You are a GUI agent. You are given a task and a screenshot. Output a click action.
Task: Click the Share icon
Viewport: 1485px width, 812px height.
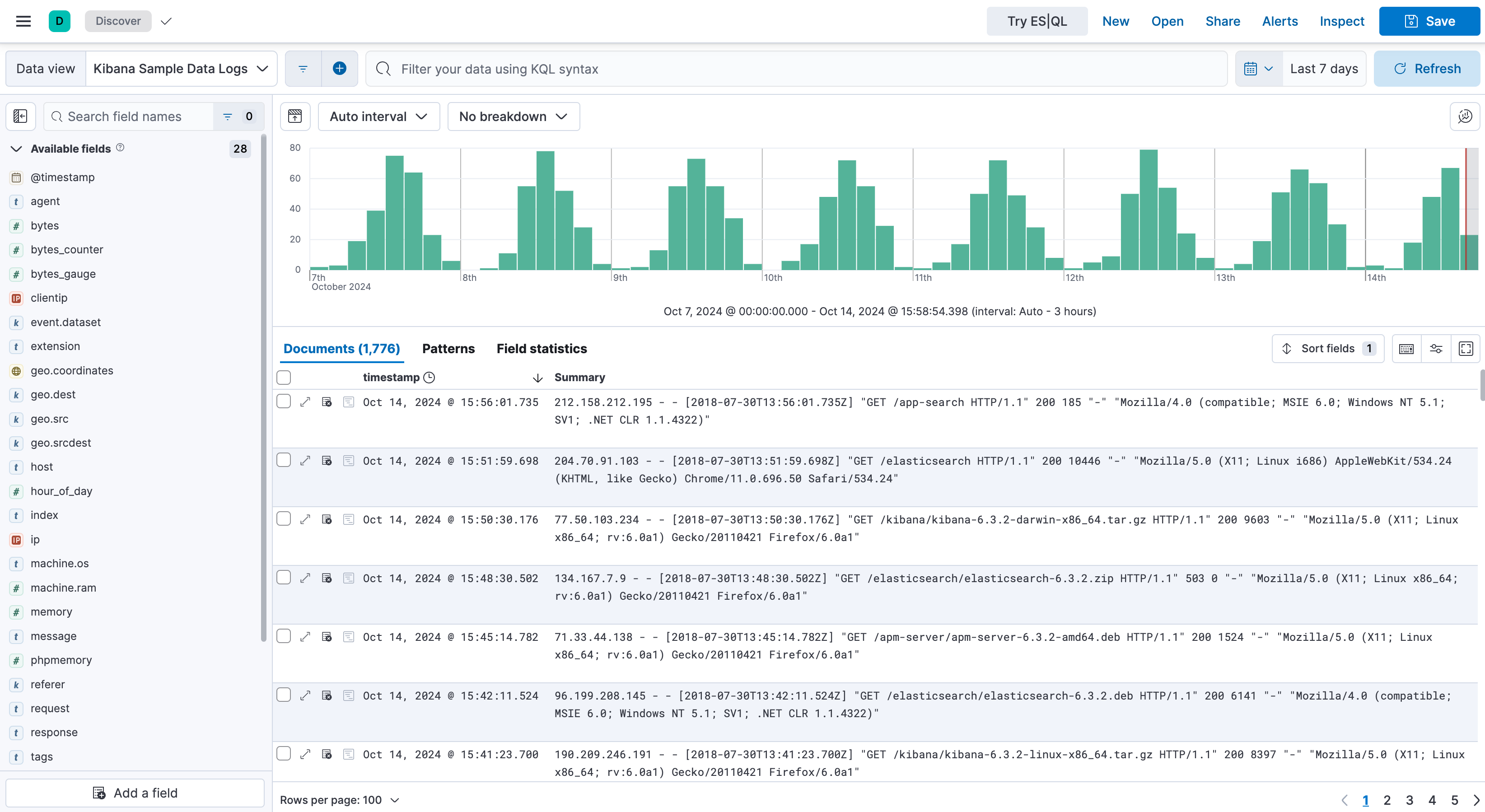coord(1222,21)
